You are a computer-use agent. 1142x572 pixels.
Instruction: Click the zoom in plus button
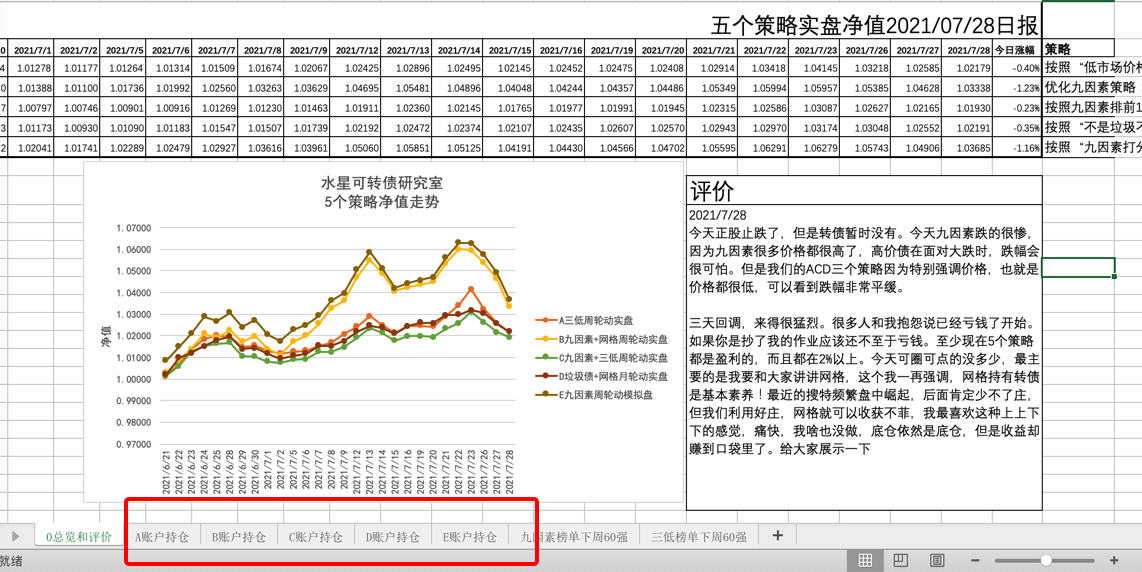pos(1114,560)
